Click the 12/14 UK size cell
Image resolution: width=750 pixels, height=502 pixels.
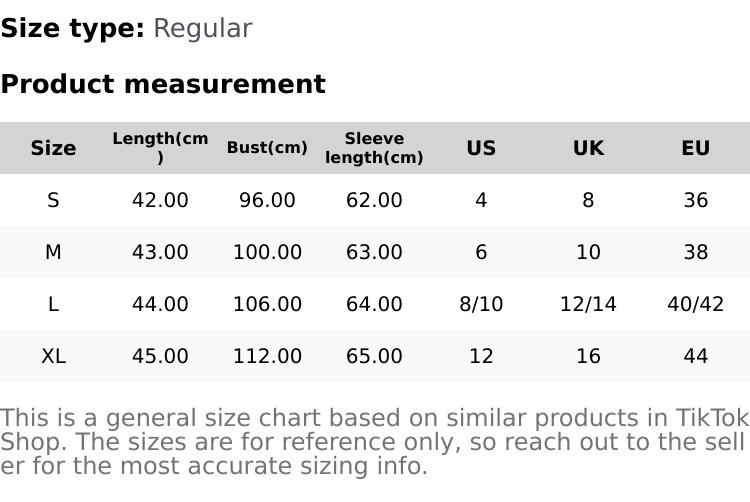588,304
